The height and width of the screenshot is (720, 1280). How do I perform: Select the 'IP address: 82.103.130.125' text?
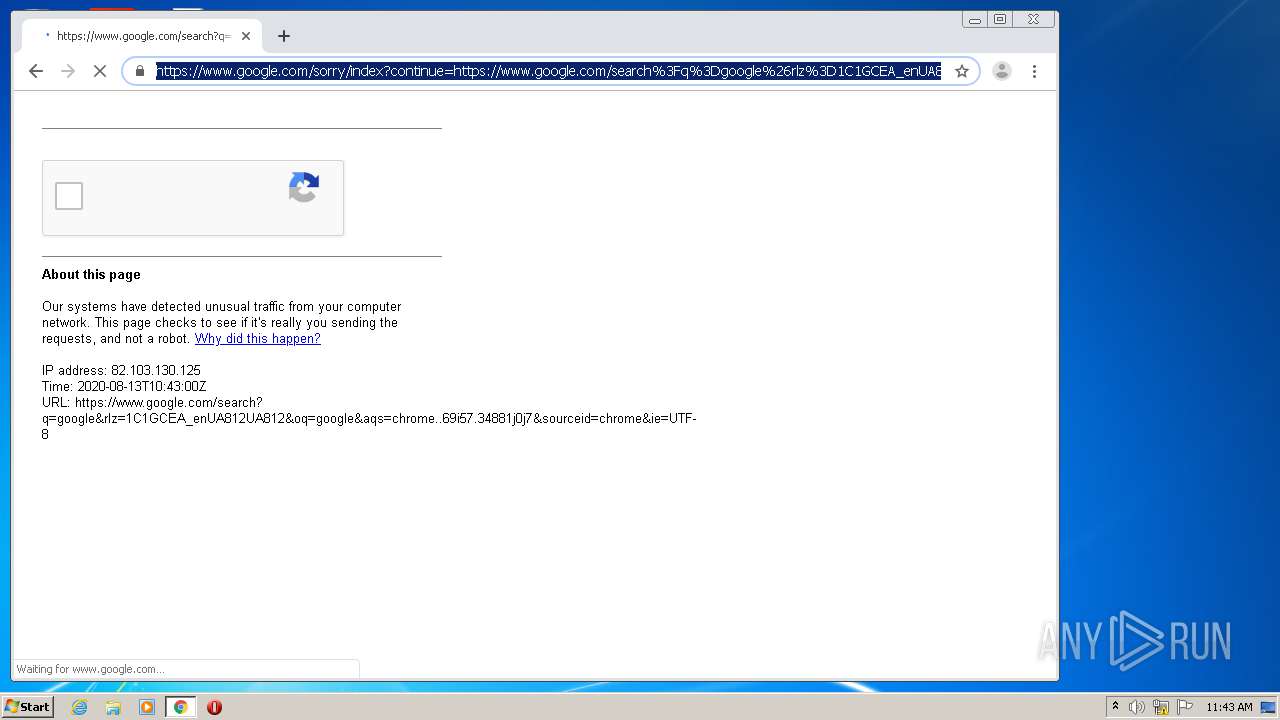[x=121, y=371]
